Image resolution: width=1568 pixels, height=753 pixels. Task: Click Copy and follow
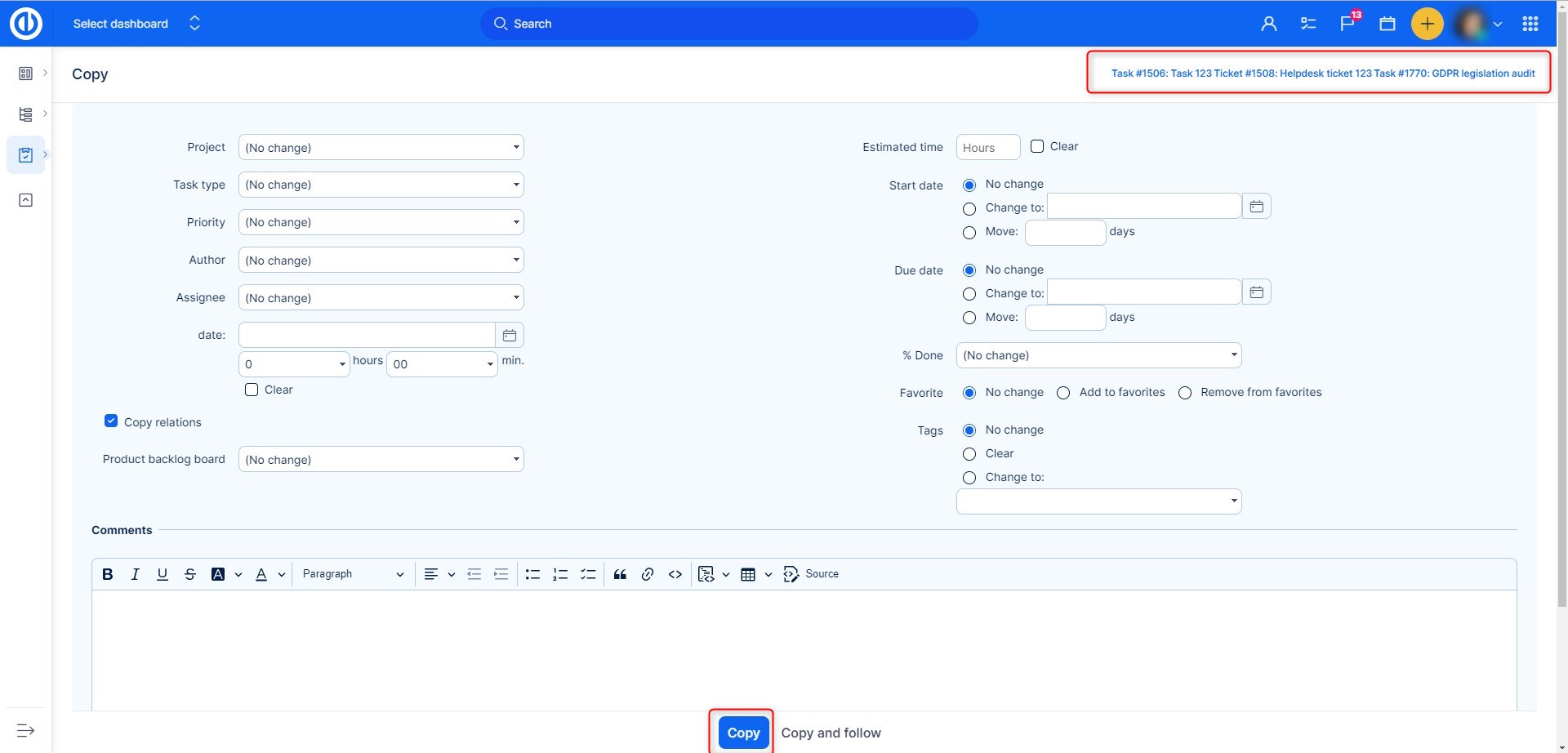[x=831, y=733]
